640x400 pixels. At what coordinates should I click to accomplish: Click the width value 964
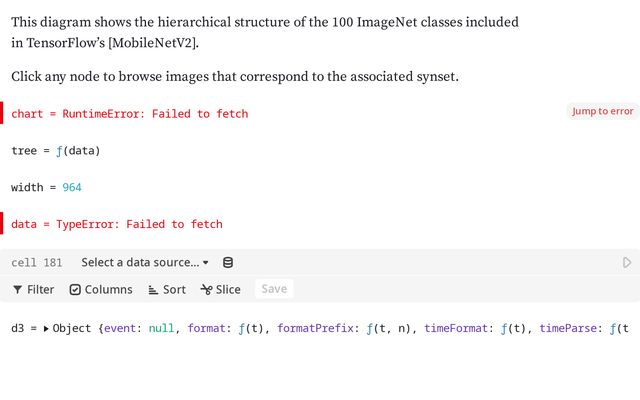pos(72,187)
